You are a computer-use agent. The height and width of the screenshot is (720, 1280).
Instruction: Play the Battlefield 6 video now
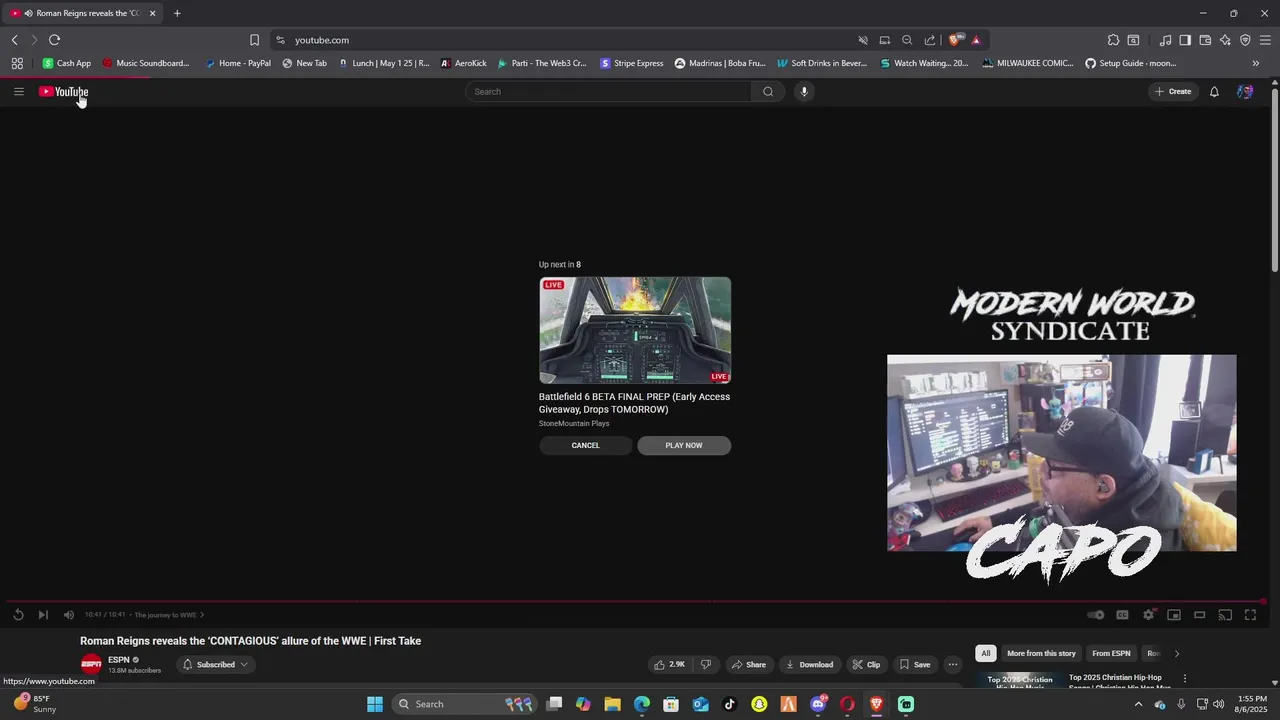(684, 445)
